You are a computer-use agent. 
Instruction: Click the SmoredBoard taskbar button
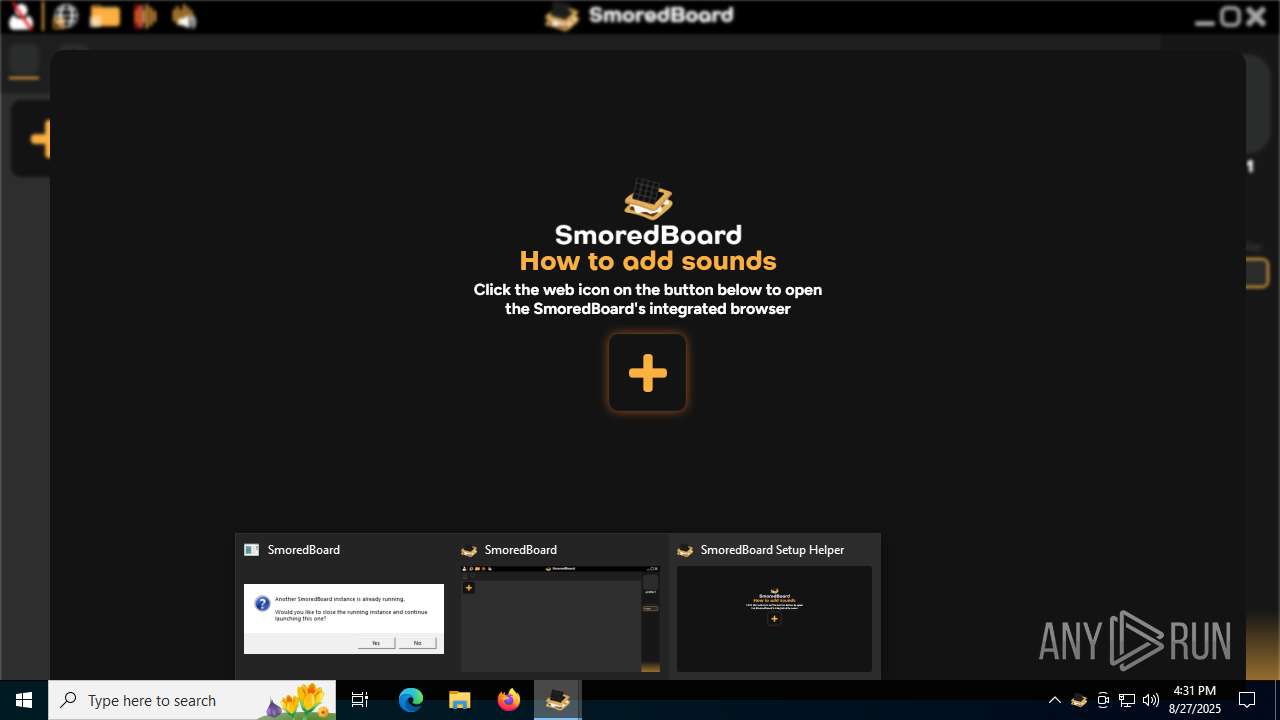point(557,700)
